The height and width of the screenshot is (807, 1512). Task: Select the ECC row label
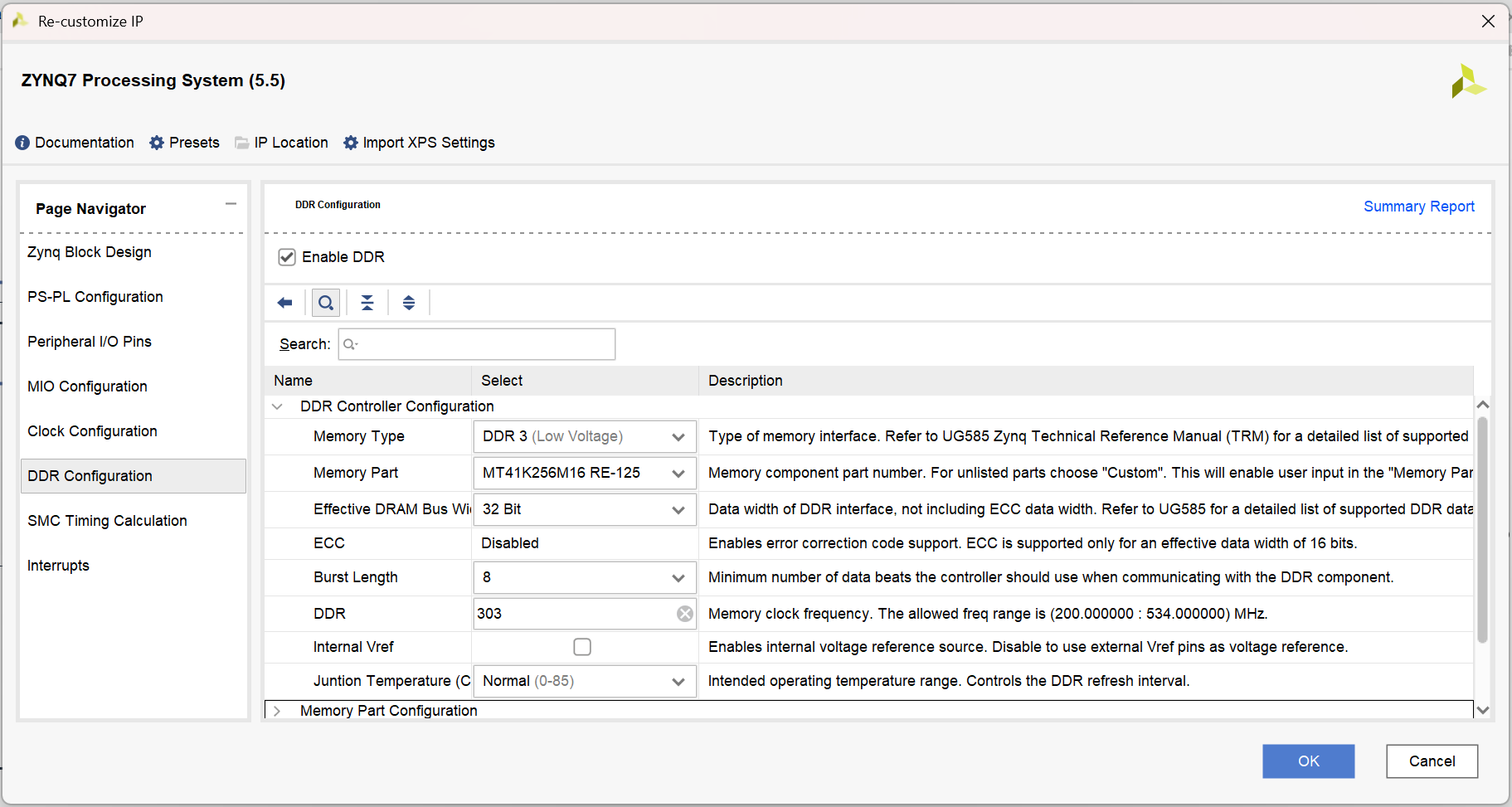pyautogui.click(x=329, y=543)
